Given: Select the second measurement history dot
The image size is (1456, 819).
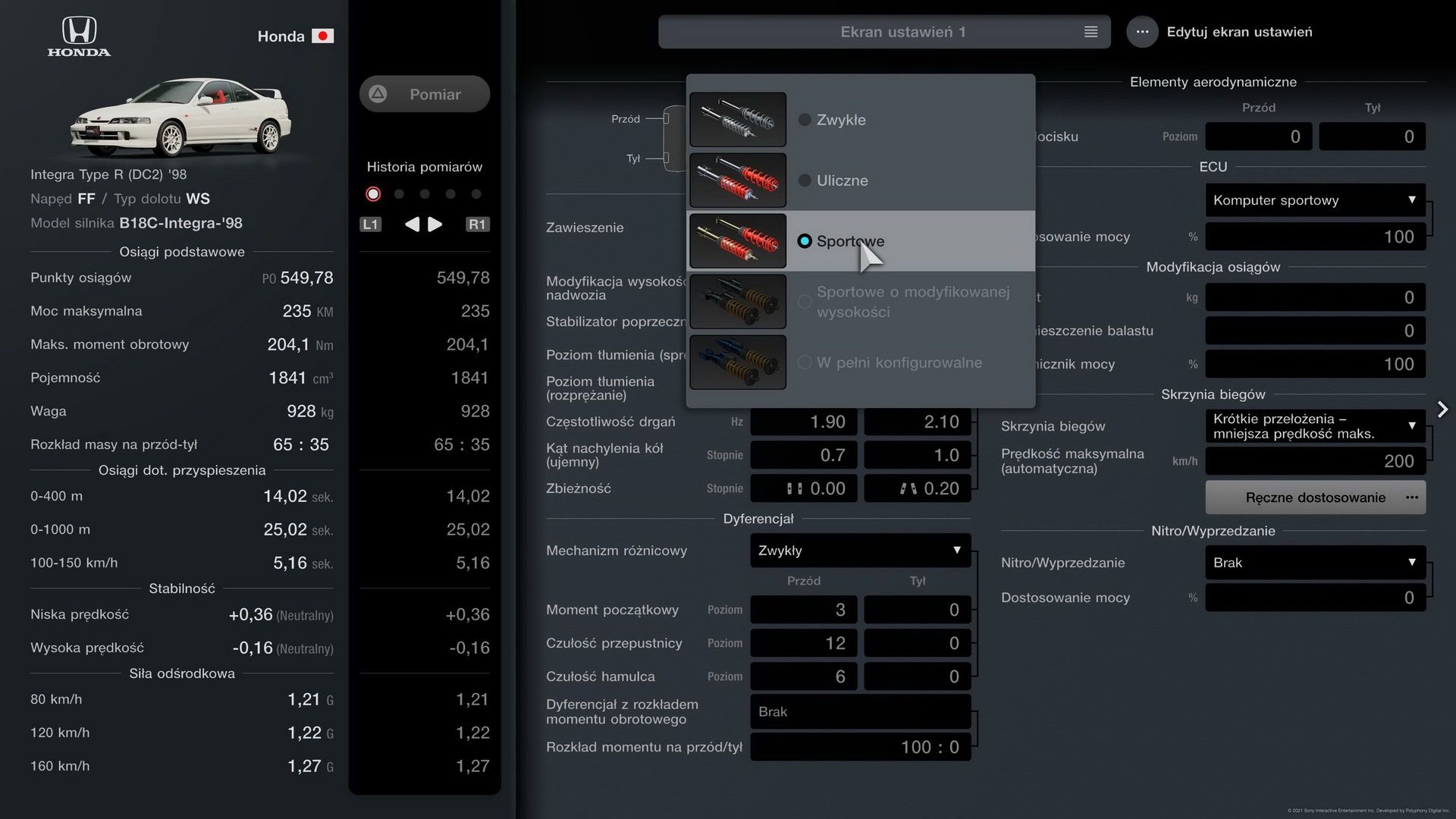Looking at the screenshot, I should [x=399, y=194].
